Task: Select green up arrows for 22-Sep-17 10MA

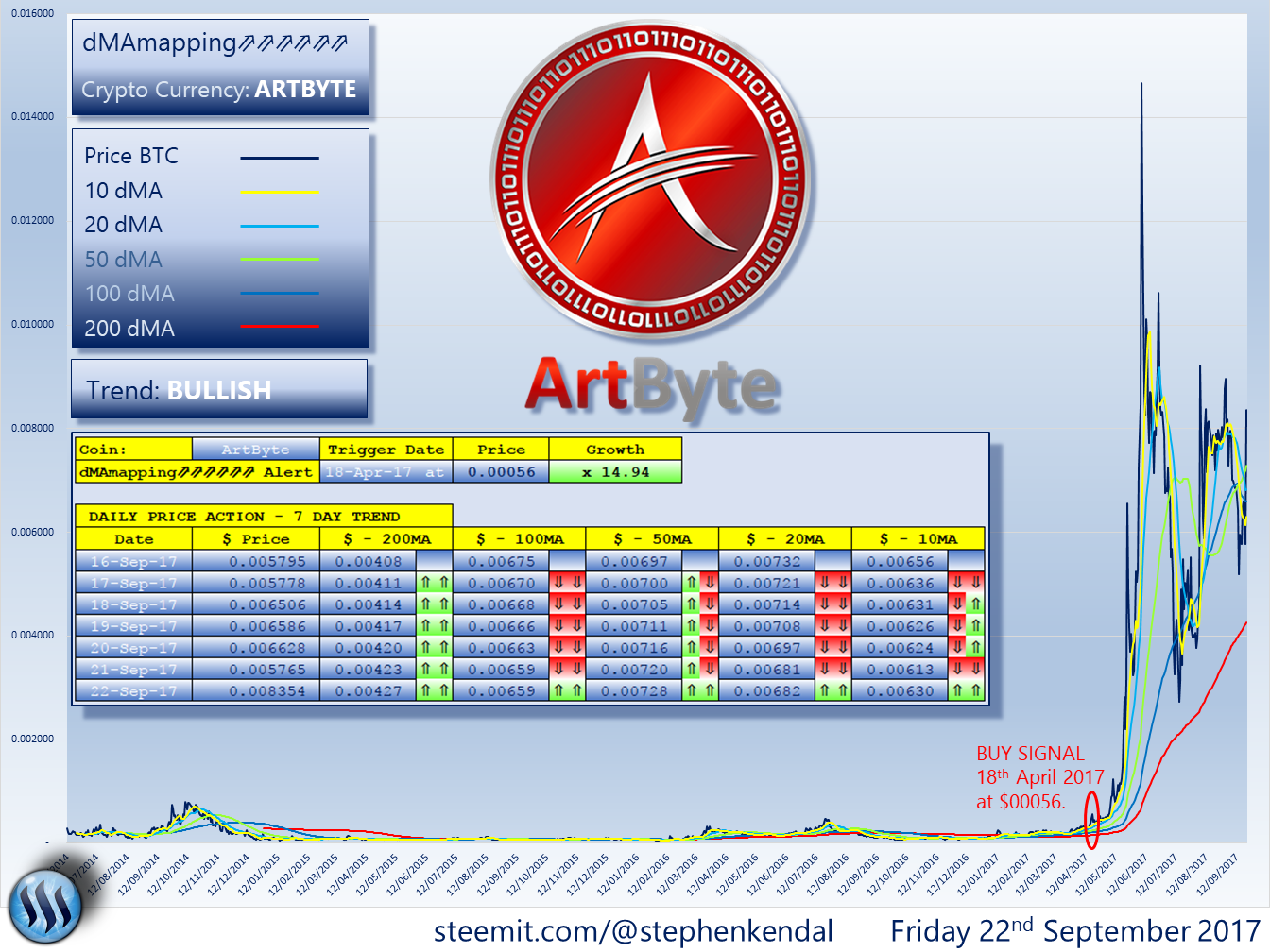Action: coord(967,690)
